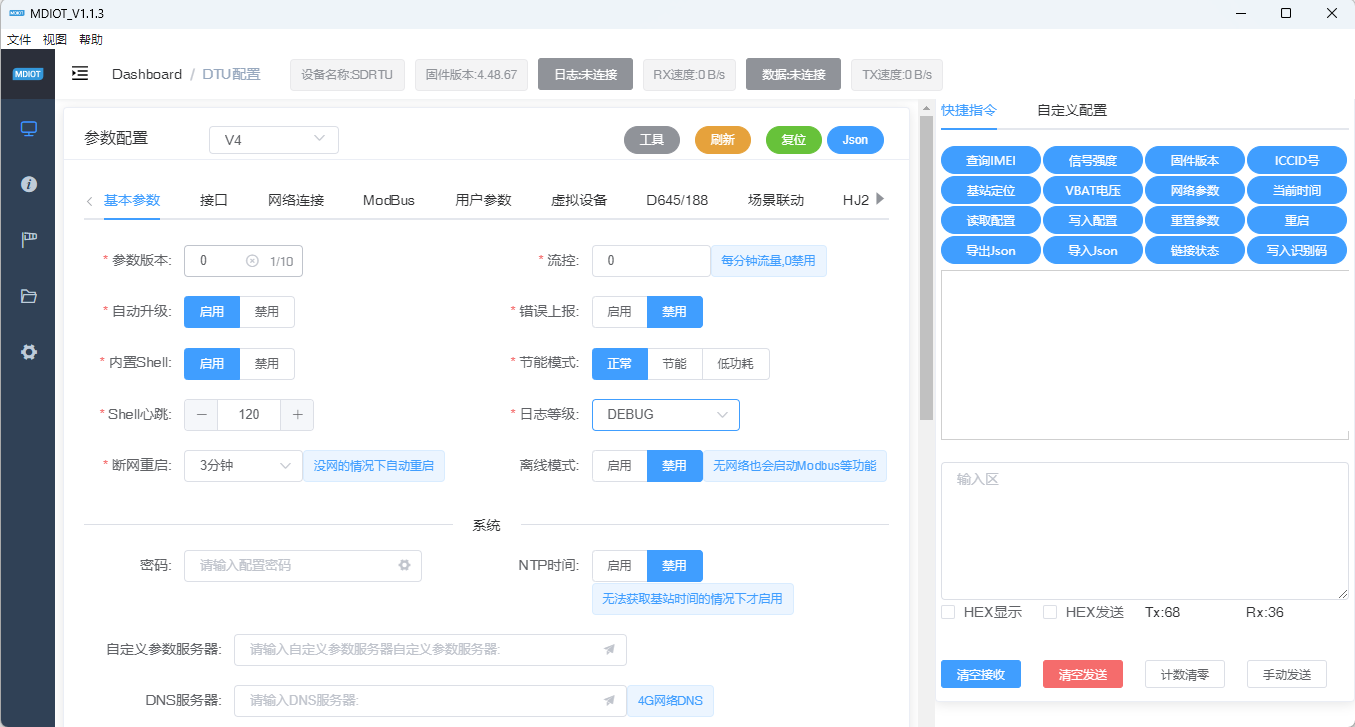Click the 密码 input field

(303, 565)
